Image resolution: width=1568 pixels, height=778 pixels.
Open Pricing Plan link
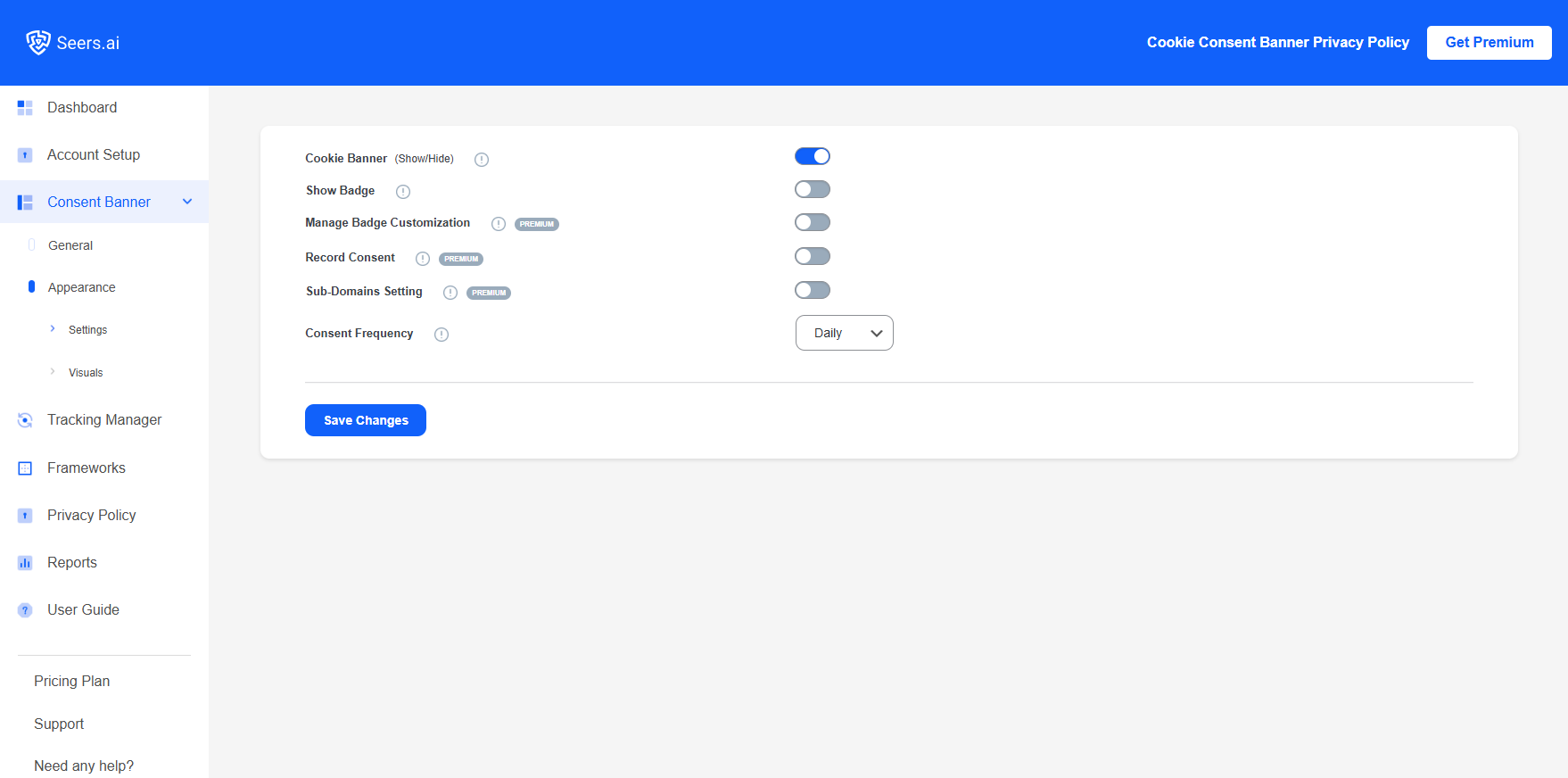tap(72, 682)
